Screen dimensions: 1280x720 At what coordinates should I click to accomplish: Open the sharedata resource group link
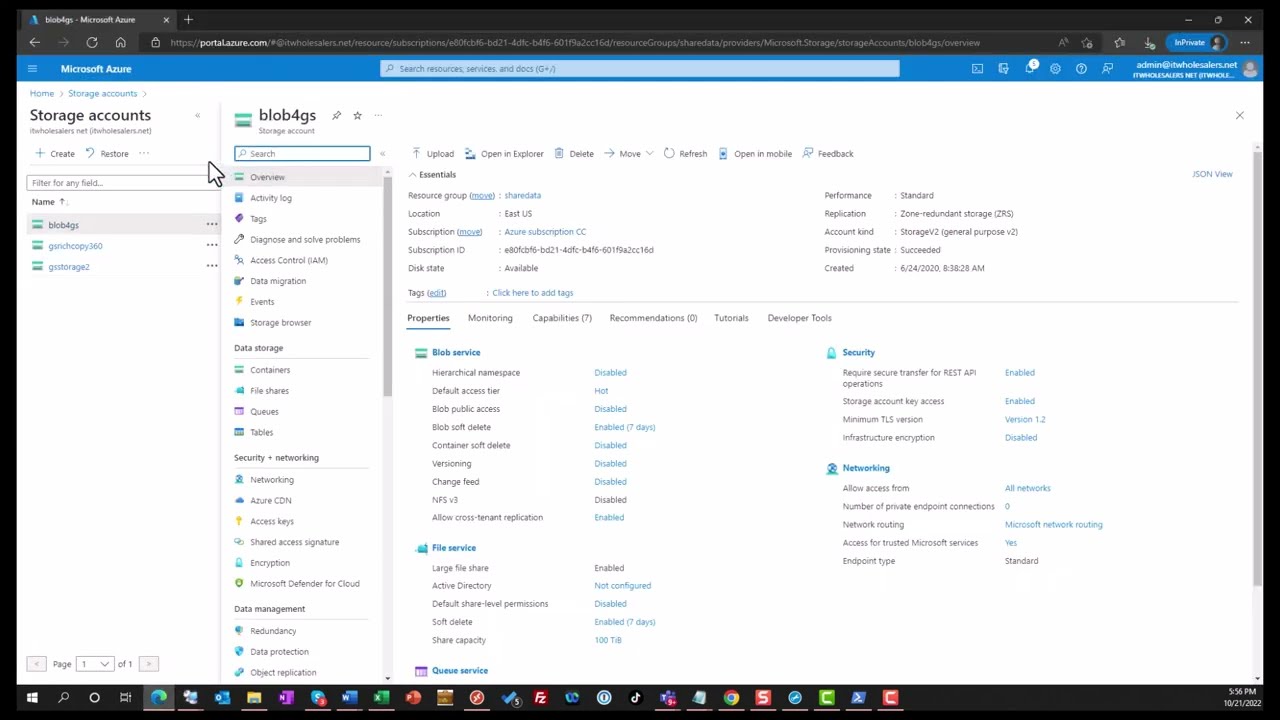click(x=522, y=196)
